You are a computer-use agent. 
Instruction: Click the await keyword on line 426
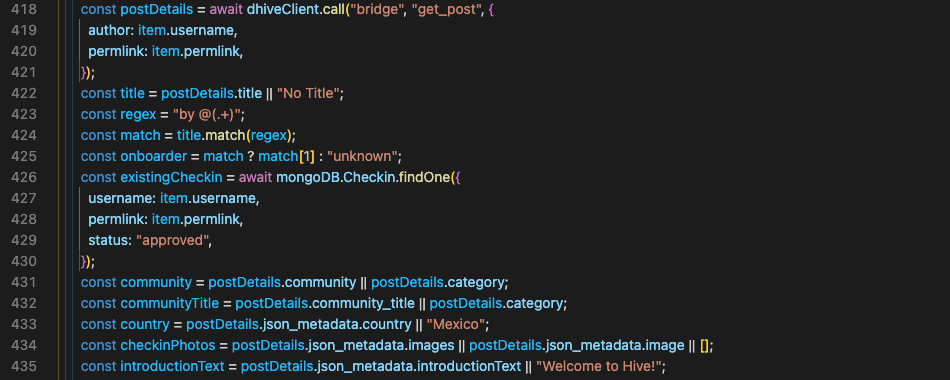(255, 178)
